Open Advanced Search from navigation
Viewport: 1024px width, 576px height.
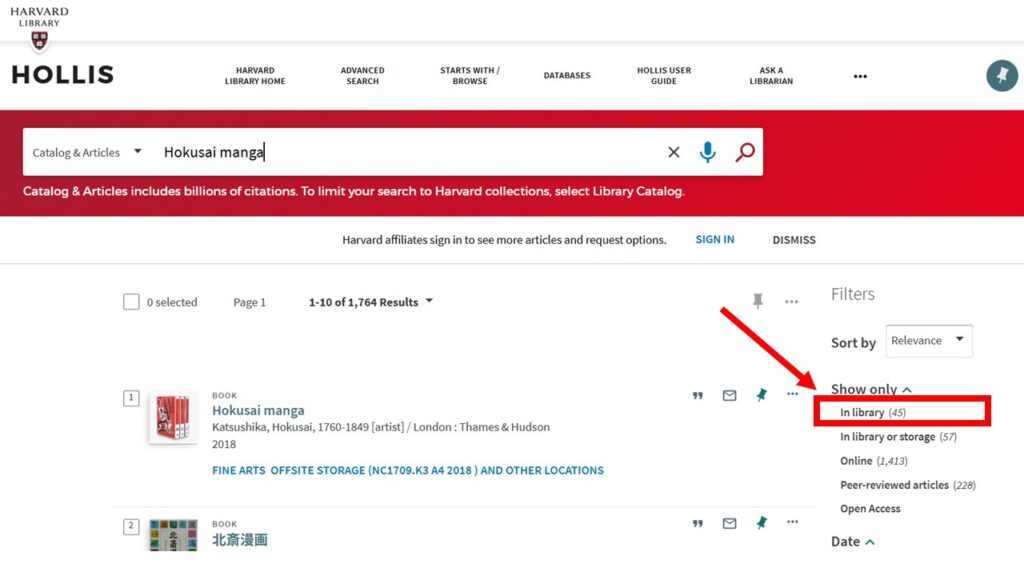point(362,76)
